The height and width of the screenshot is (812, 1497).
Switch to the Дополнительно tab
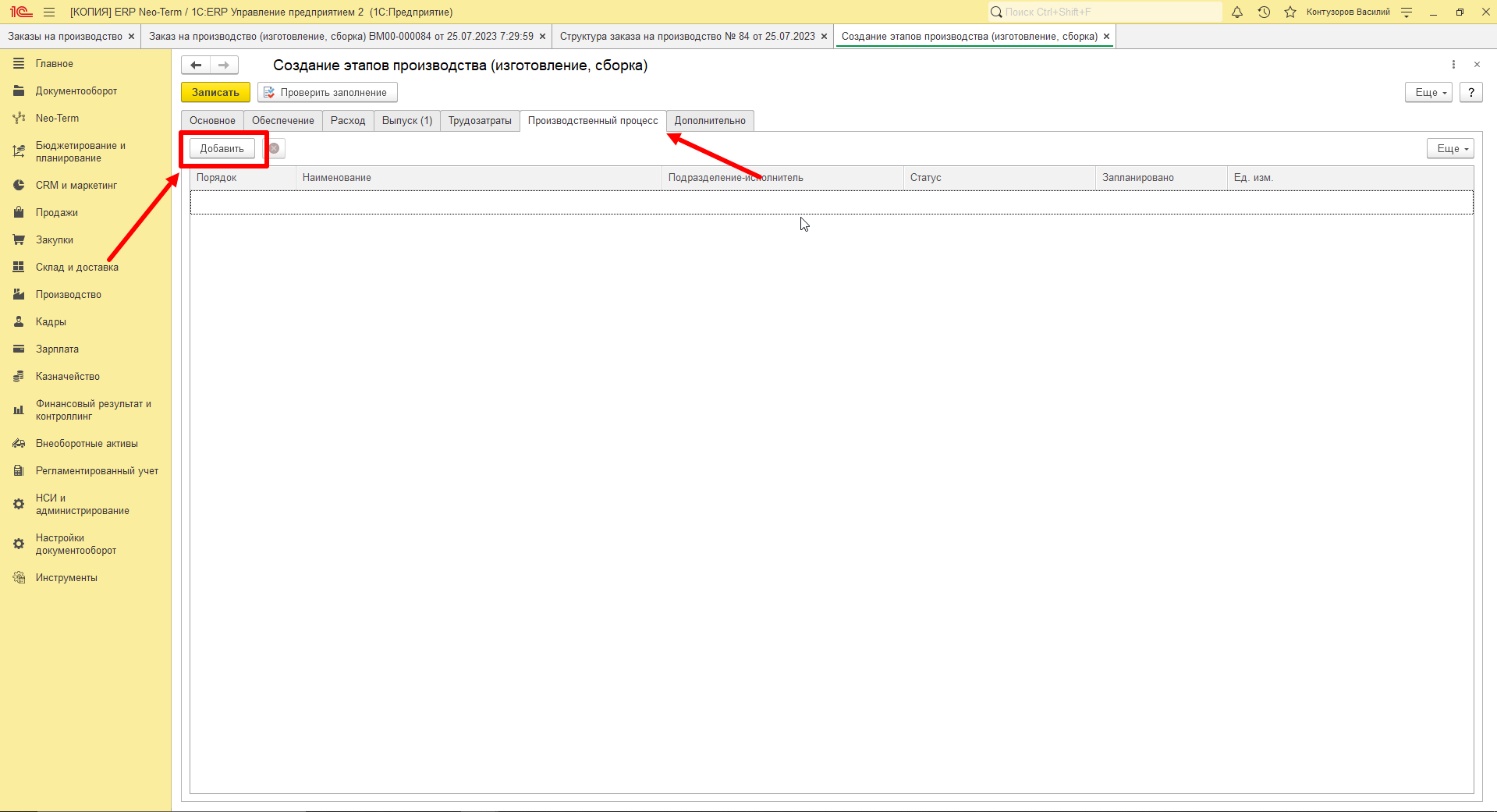coord(710,121)
